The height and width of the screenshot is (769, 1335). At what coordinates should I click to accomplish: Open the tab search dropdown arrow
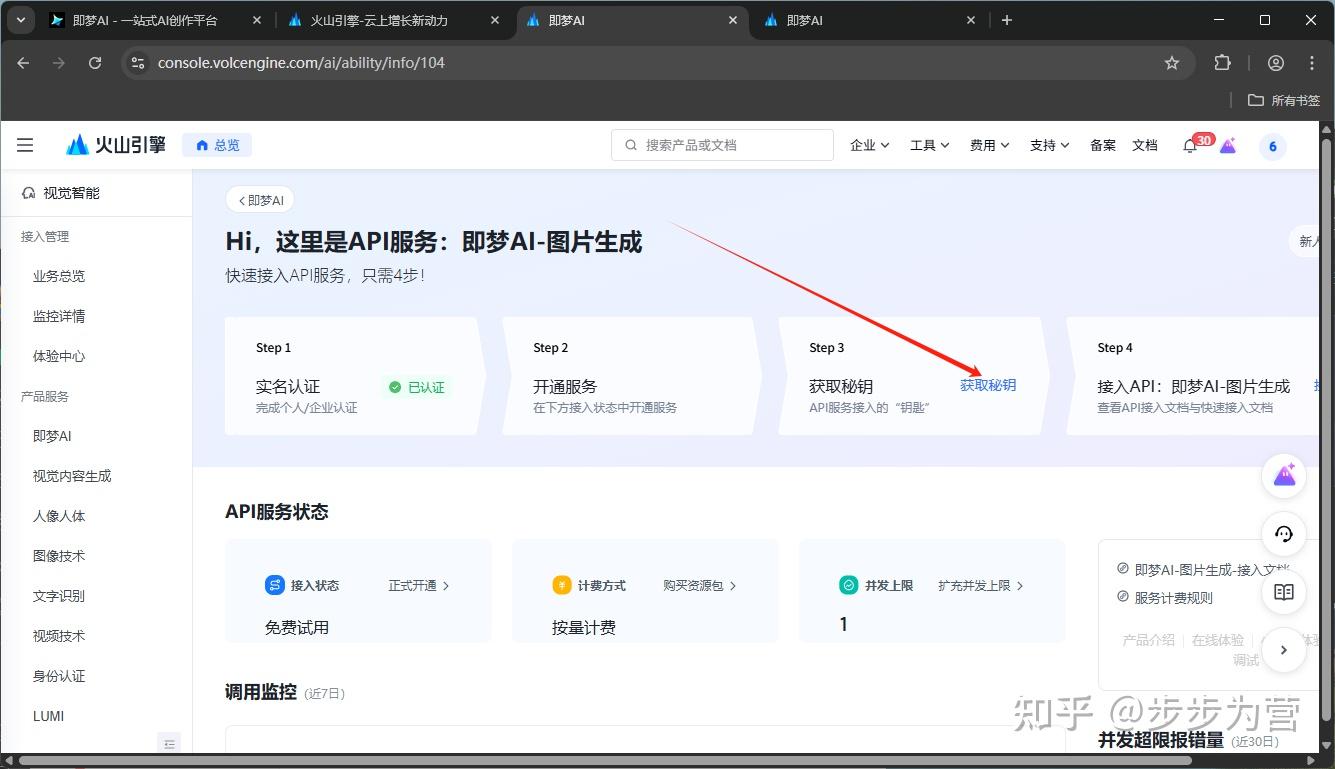pos(21,20)
